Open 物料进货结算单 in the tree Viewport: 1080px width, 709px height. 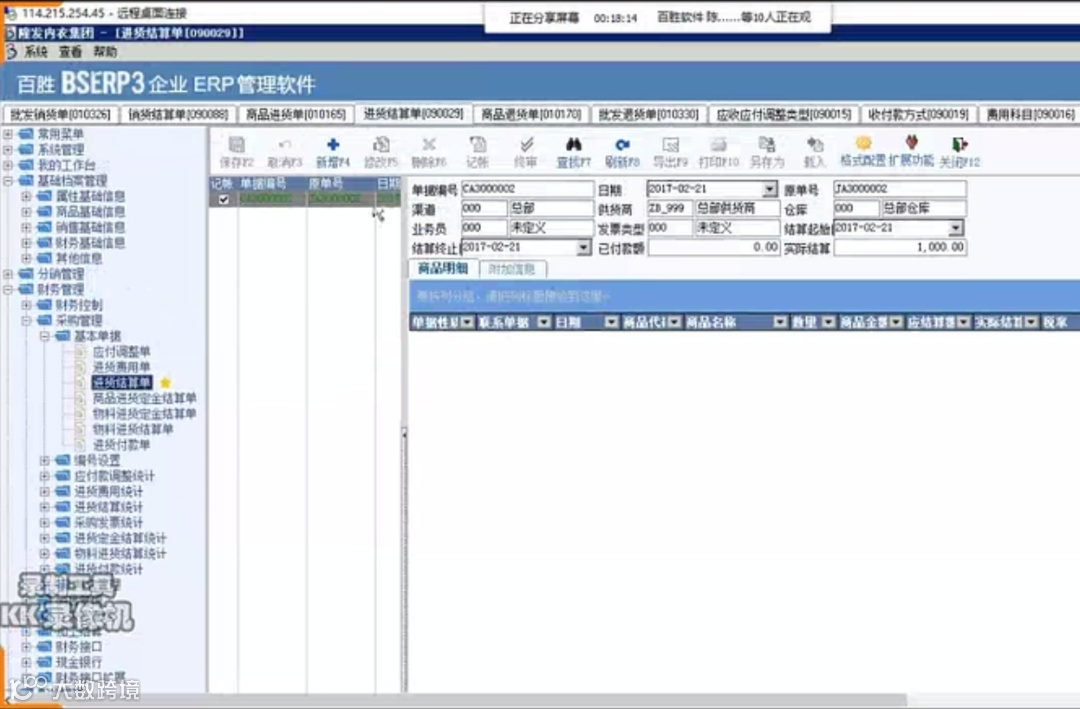click(133, 429)
